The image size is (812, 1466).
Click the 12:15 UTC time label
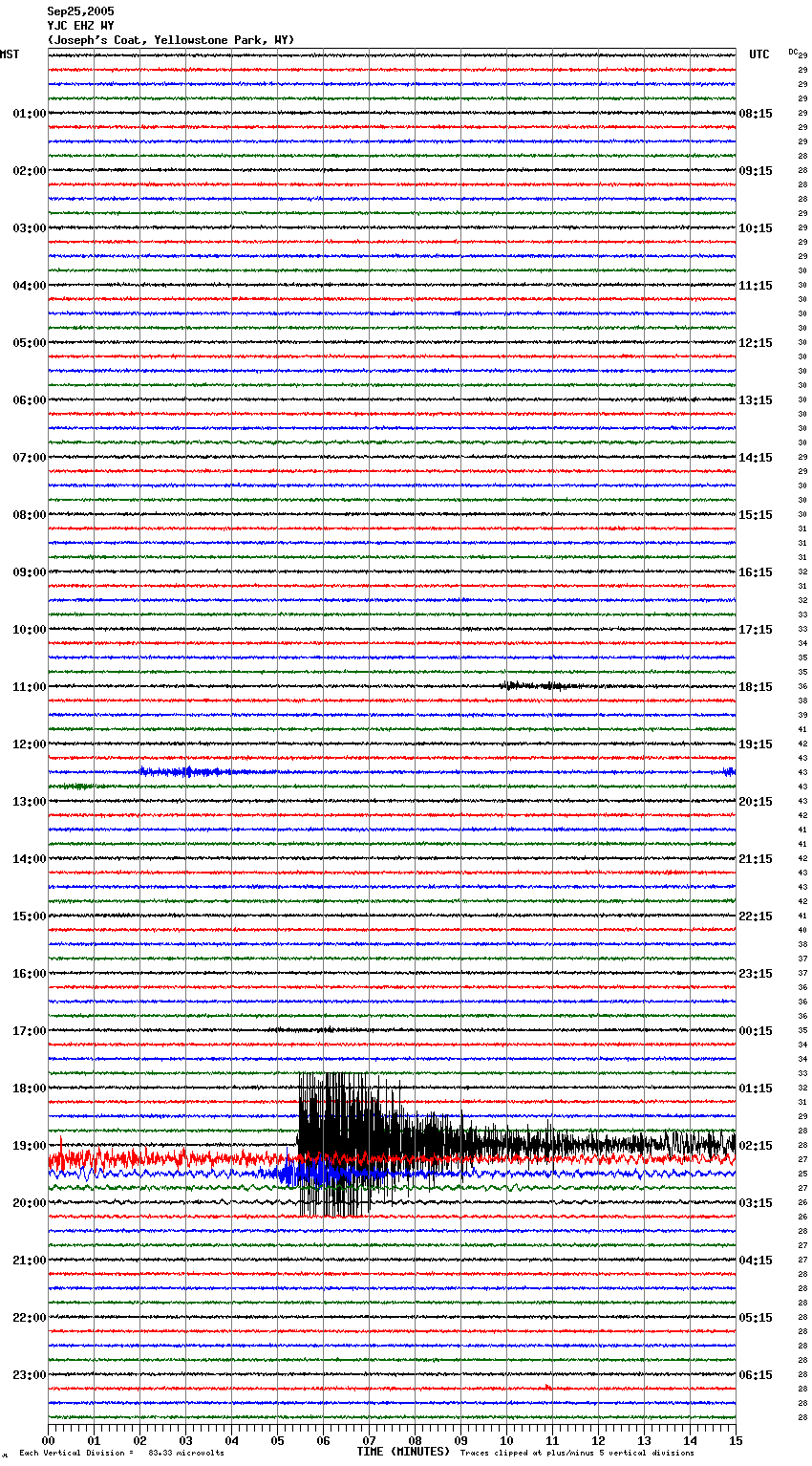756,343
